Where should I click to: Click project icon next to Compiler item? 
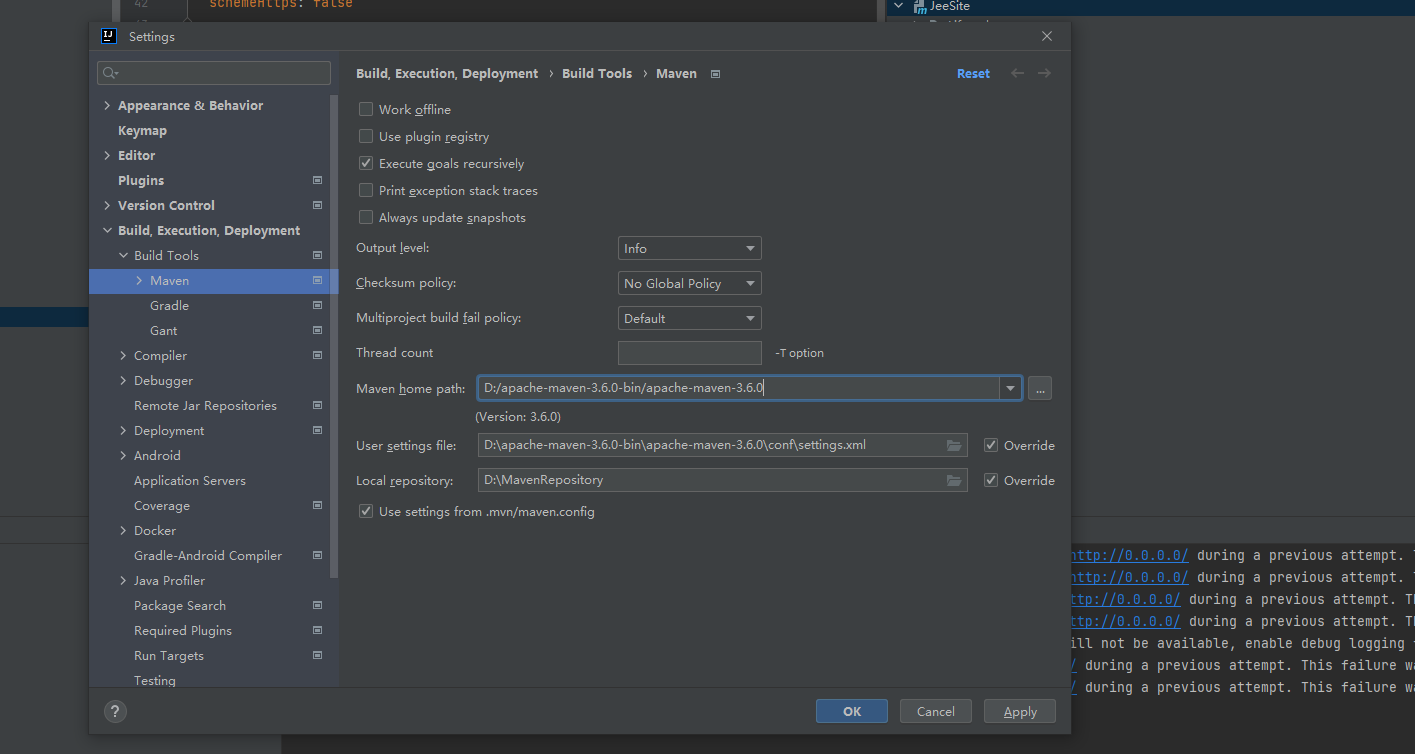click(317, 356)
